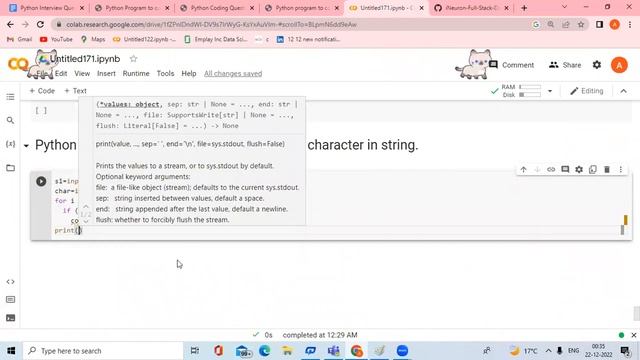Reload the page in Chrome
Viewport: 640px width, 360px height.
(x=40, y=24)
